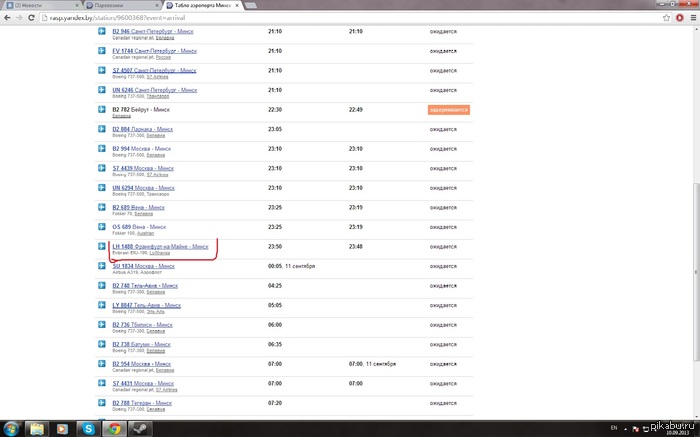Image resolution: width=700 pixels, height=437 pixels.
Task: Open a new tab
Action: (x=250, y=5)
